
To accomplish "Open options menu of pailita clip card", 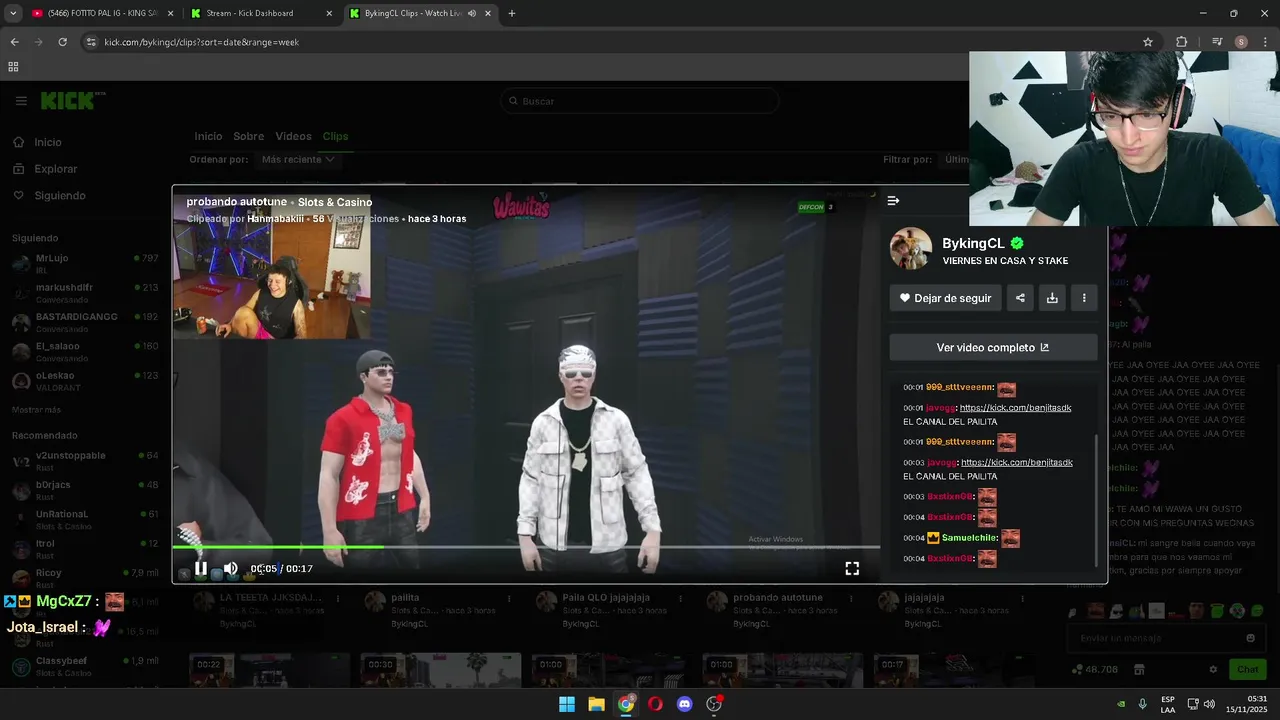I will pyautogui.click(x=509, y=599).
